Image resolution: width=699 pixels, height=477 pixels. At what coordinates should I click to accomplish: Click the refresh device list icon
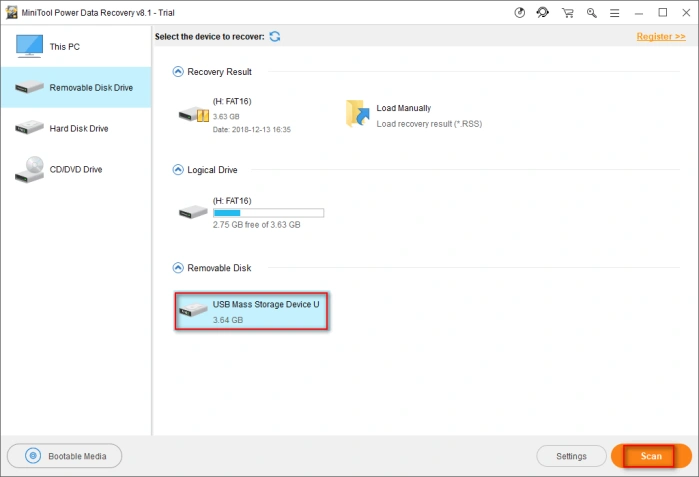click(275, 37)
